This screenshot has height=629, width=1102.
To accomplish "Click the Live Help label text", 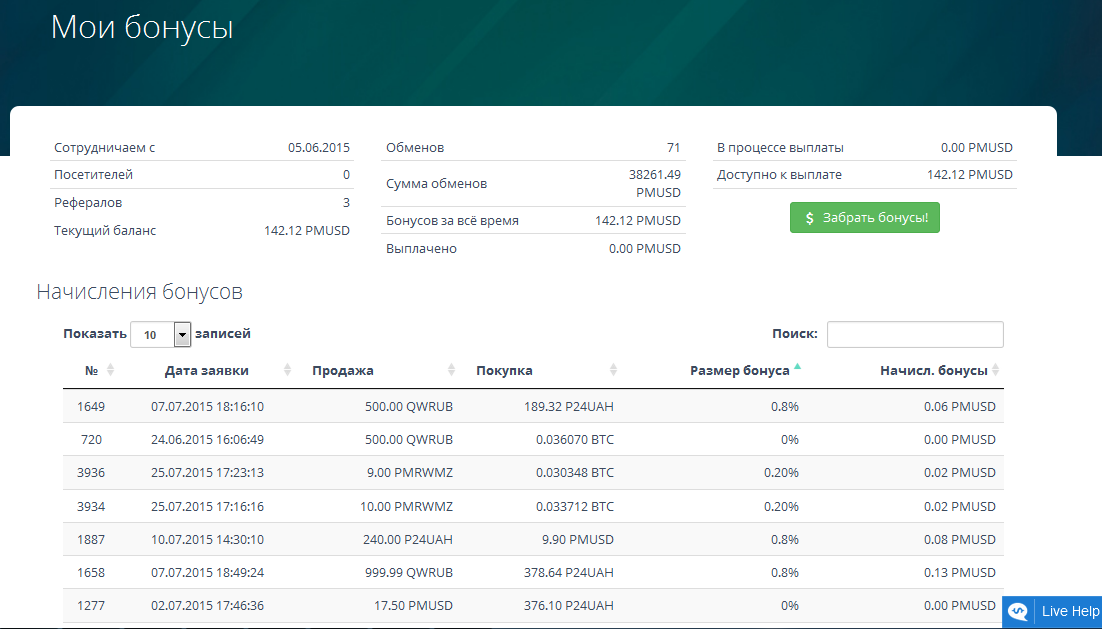I will click(1070, 611).
